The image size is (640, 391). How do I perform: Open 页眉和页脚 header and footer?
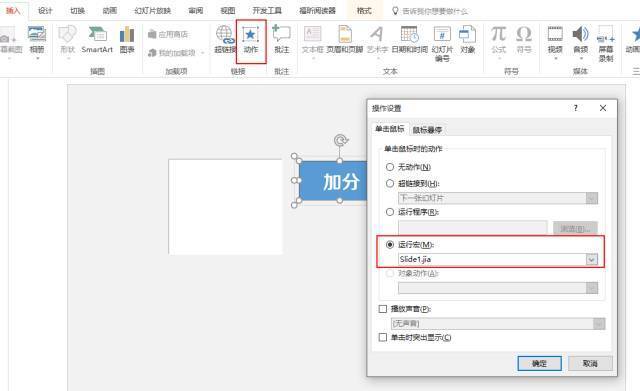pos(344,39)
